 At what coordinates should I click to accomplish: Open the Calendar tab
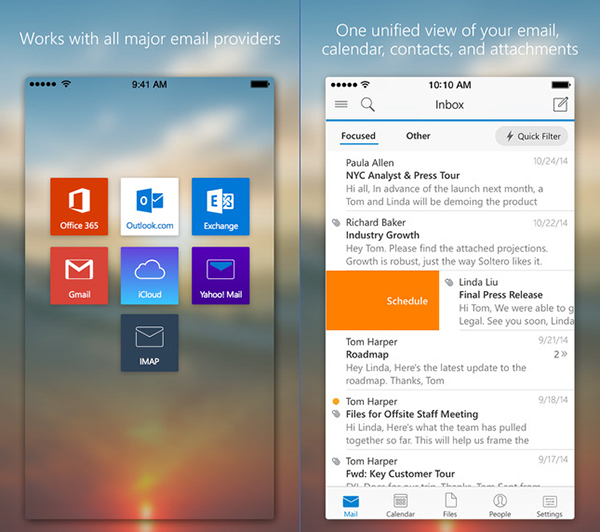[400, 506]
